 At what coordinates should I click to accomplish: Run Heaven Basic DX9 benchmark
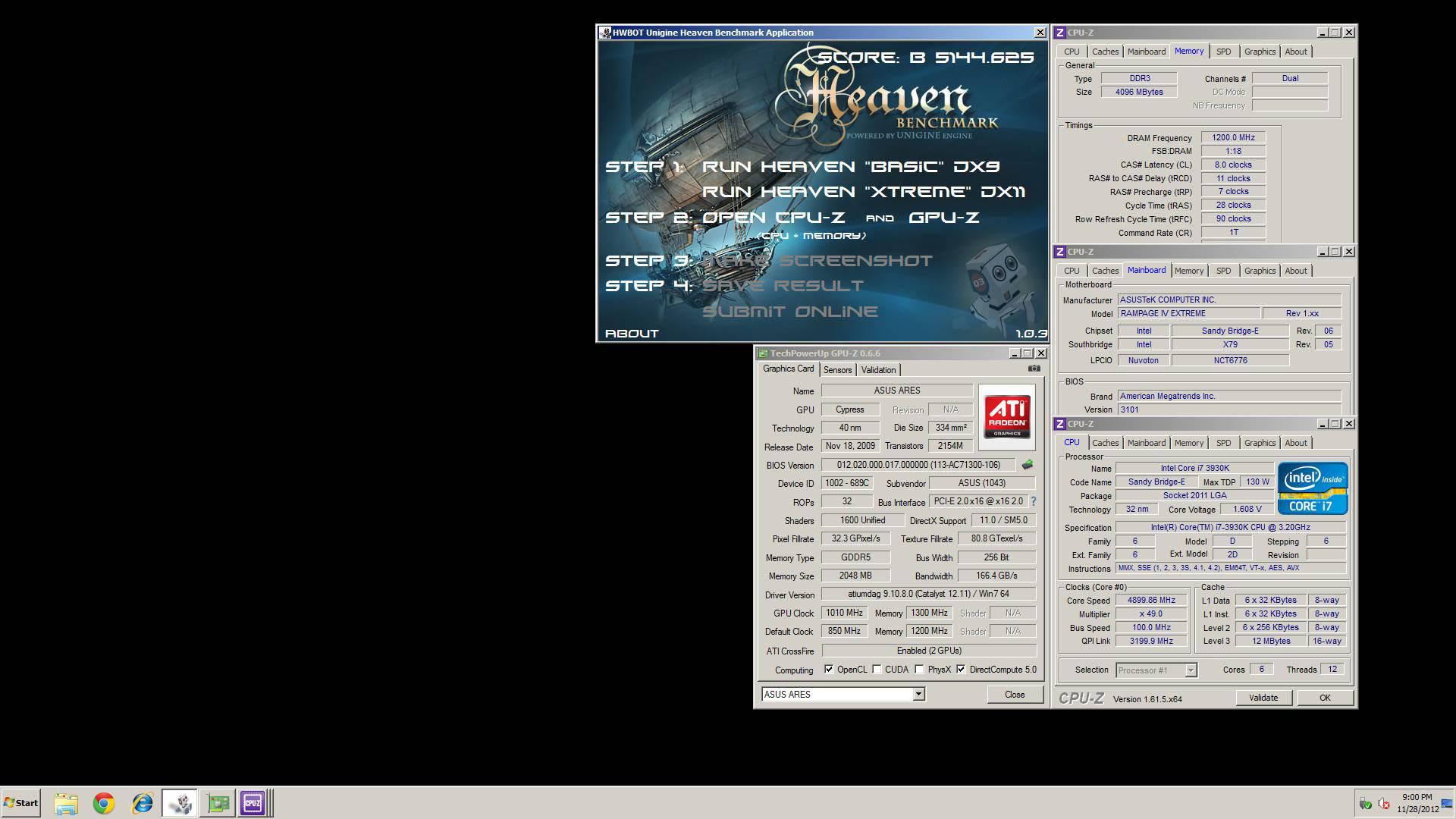point(851,167)
